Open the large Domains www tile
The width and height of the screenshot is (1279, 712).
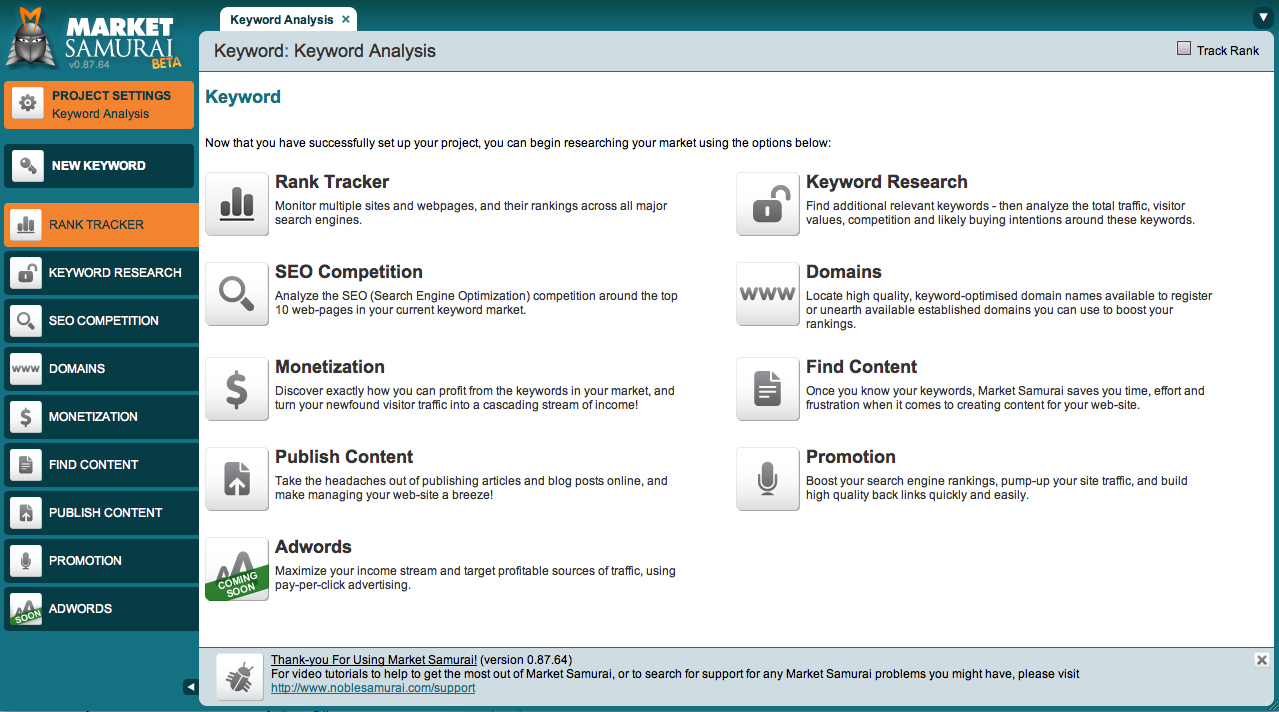point(768,294)
